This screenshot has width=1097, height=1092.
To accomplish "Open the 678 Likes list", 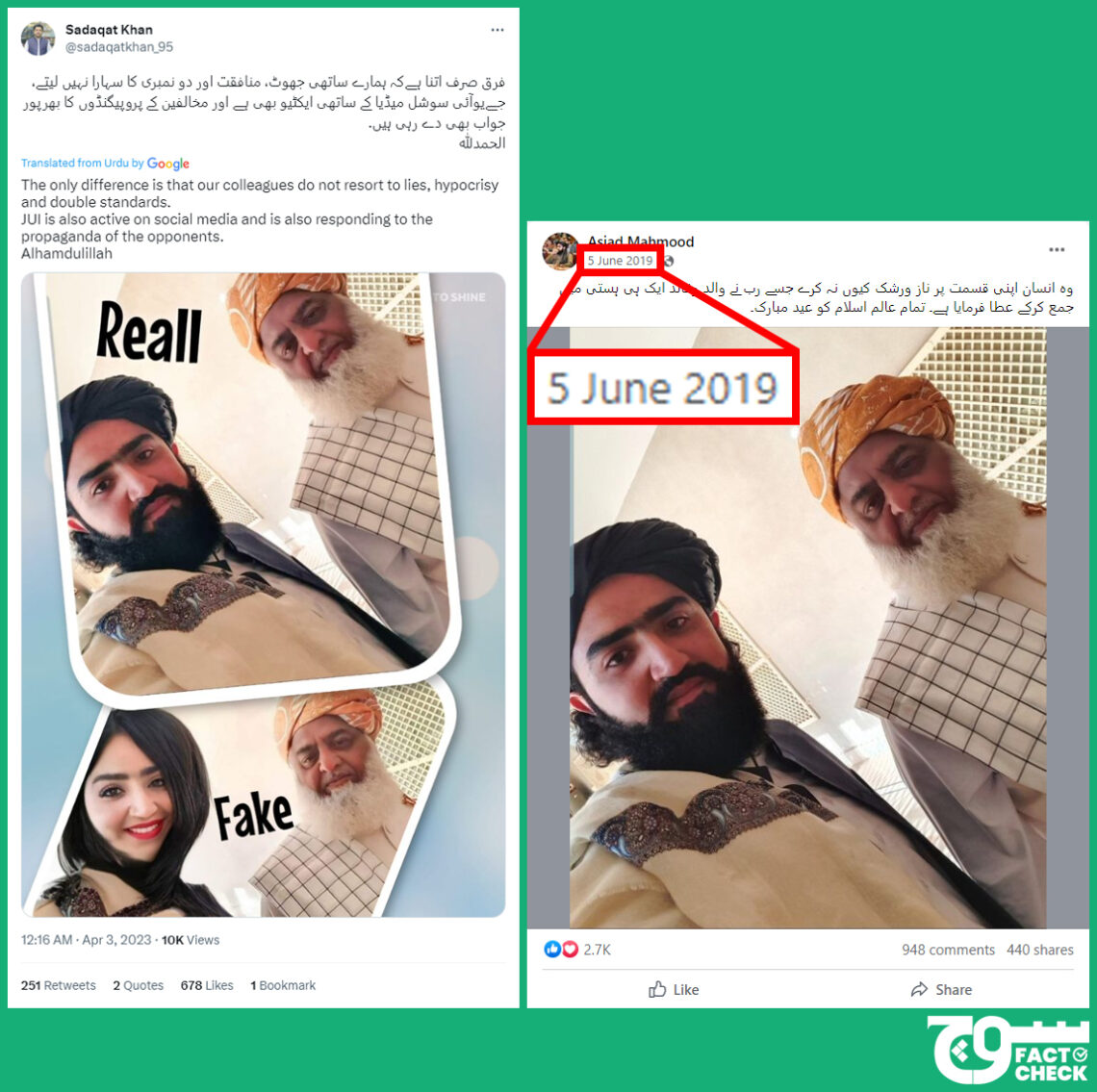I will click(x=206, y=985).
